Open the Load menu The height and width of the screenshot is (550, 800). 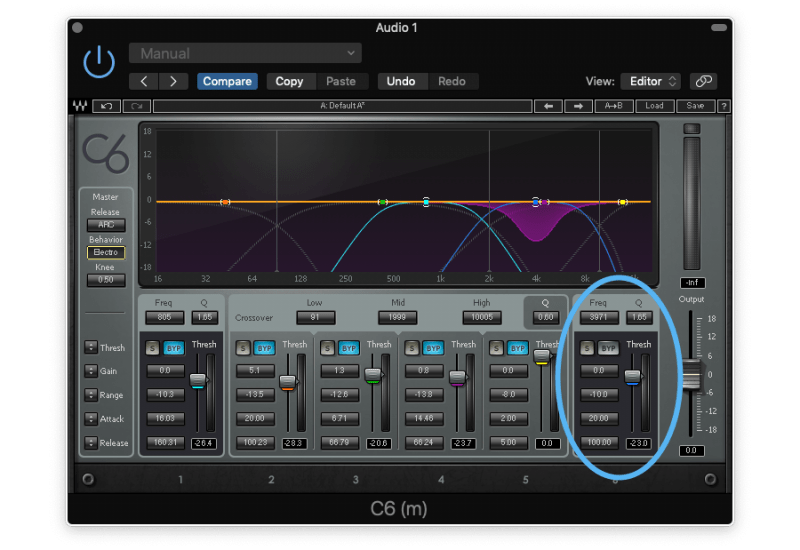point(654,106)
